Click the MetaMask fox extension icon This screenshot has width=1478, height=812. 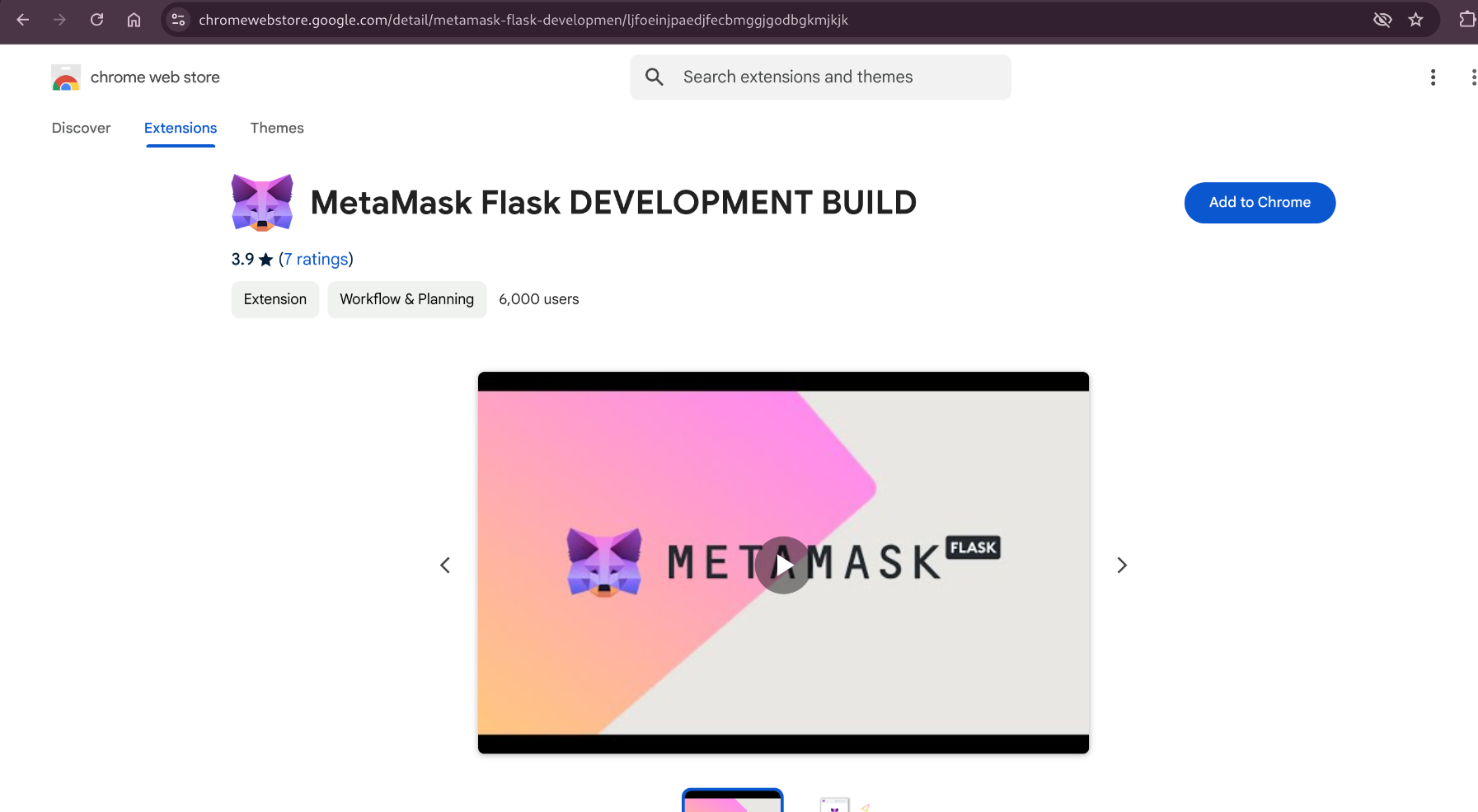coord(261,202)
